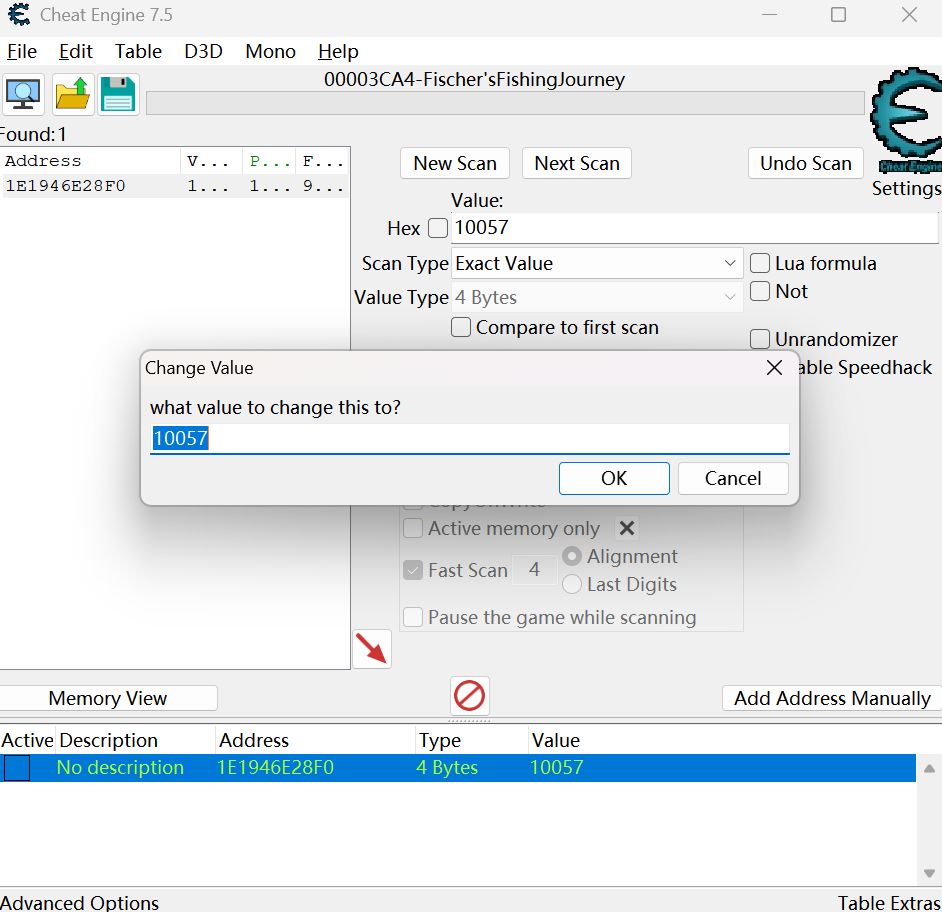The image size is (942, 912).
Task: Toggle Active memory only checkbox
Action: click(x=413, y=528)
